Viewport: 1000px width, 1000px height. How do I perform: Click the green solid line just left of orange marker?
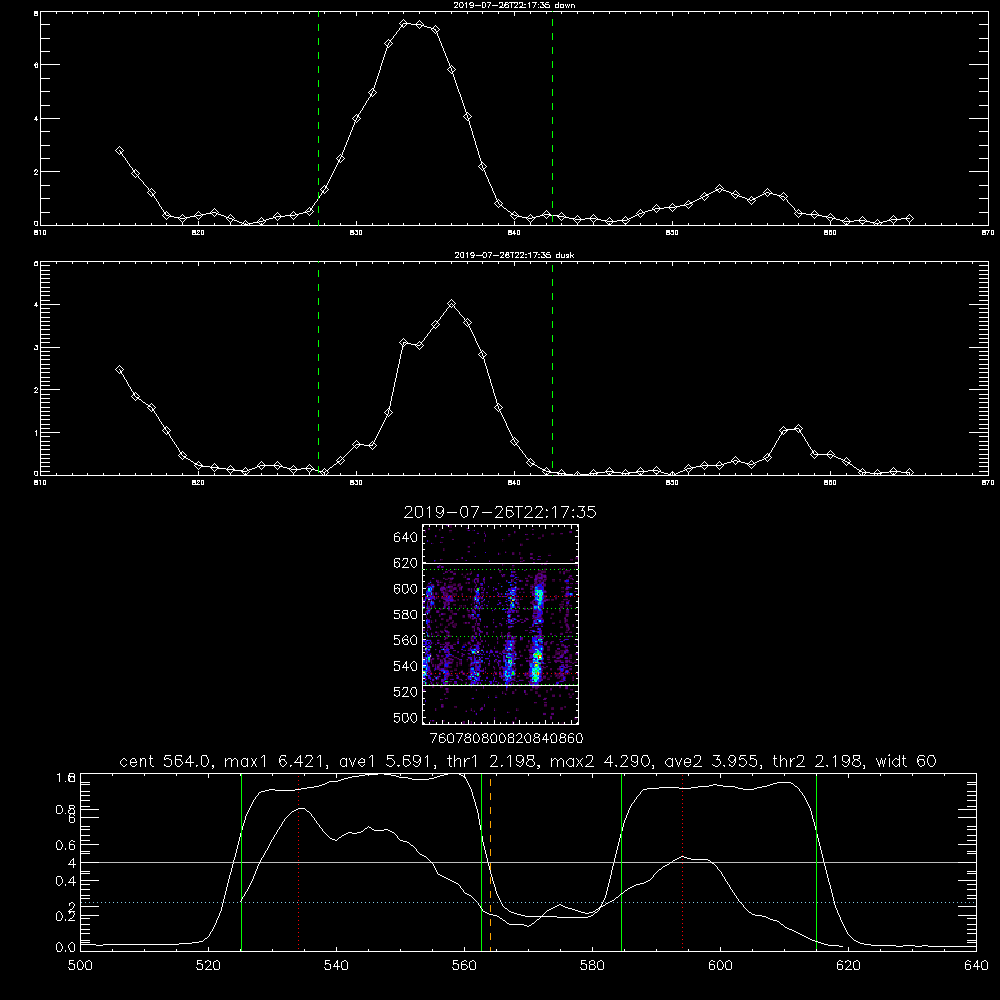[482, 862]
